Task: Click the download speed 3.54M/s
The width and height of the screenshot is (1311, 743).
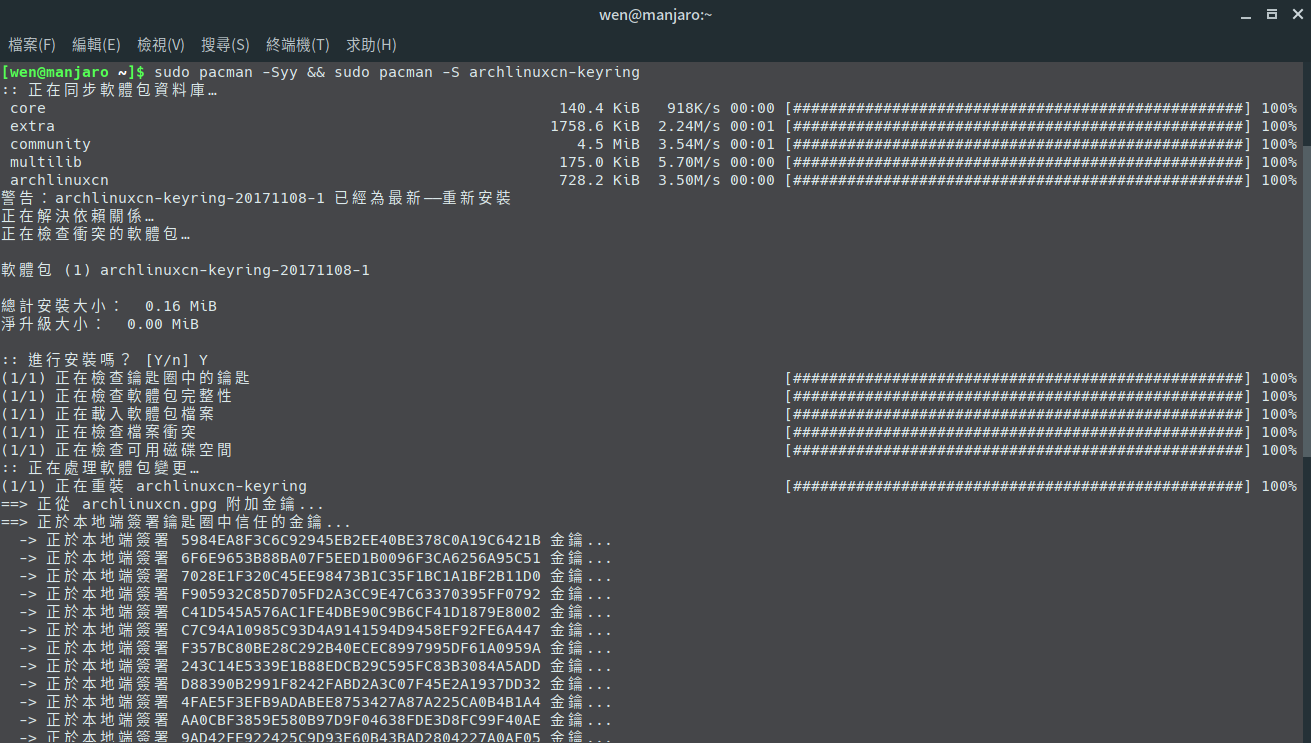Action: (689, 144)
